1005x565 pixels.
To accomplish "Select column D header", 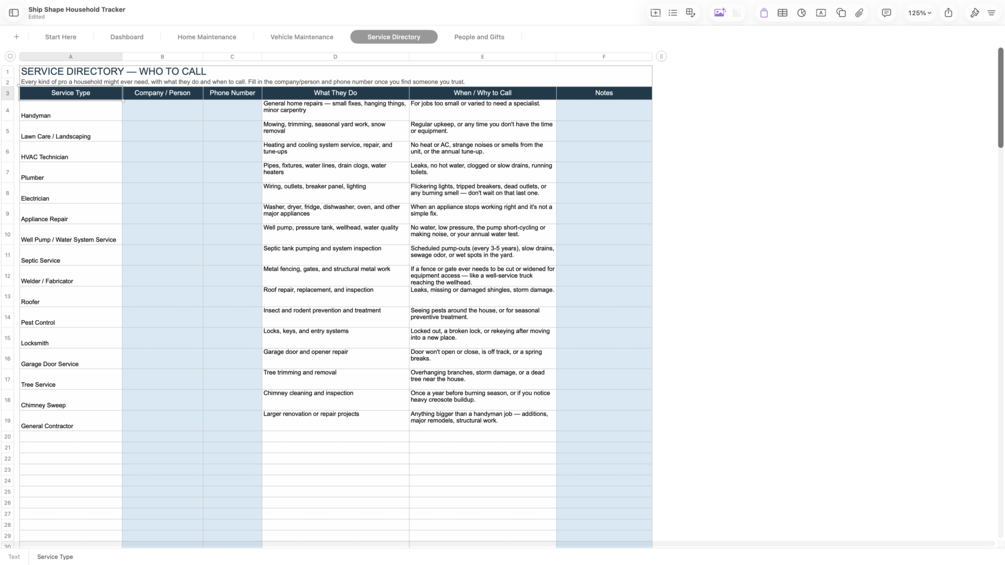I will click(x=335, y=57).
